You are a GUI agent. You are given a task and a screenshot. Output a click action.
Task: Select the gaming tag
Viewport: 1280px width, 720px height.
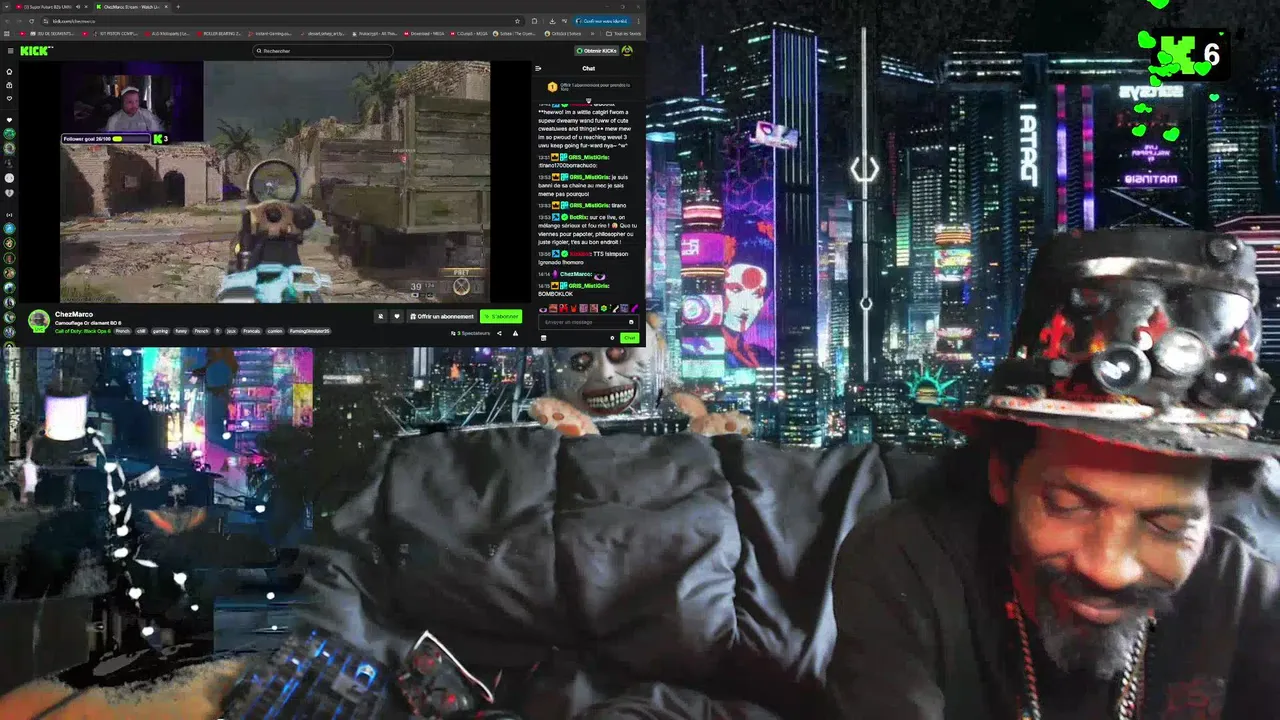coord(160,331)
